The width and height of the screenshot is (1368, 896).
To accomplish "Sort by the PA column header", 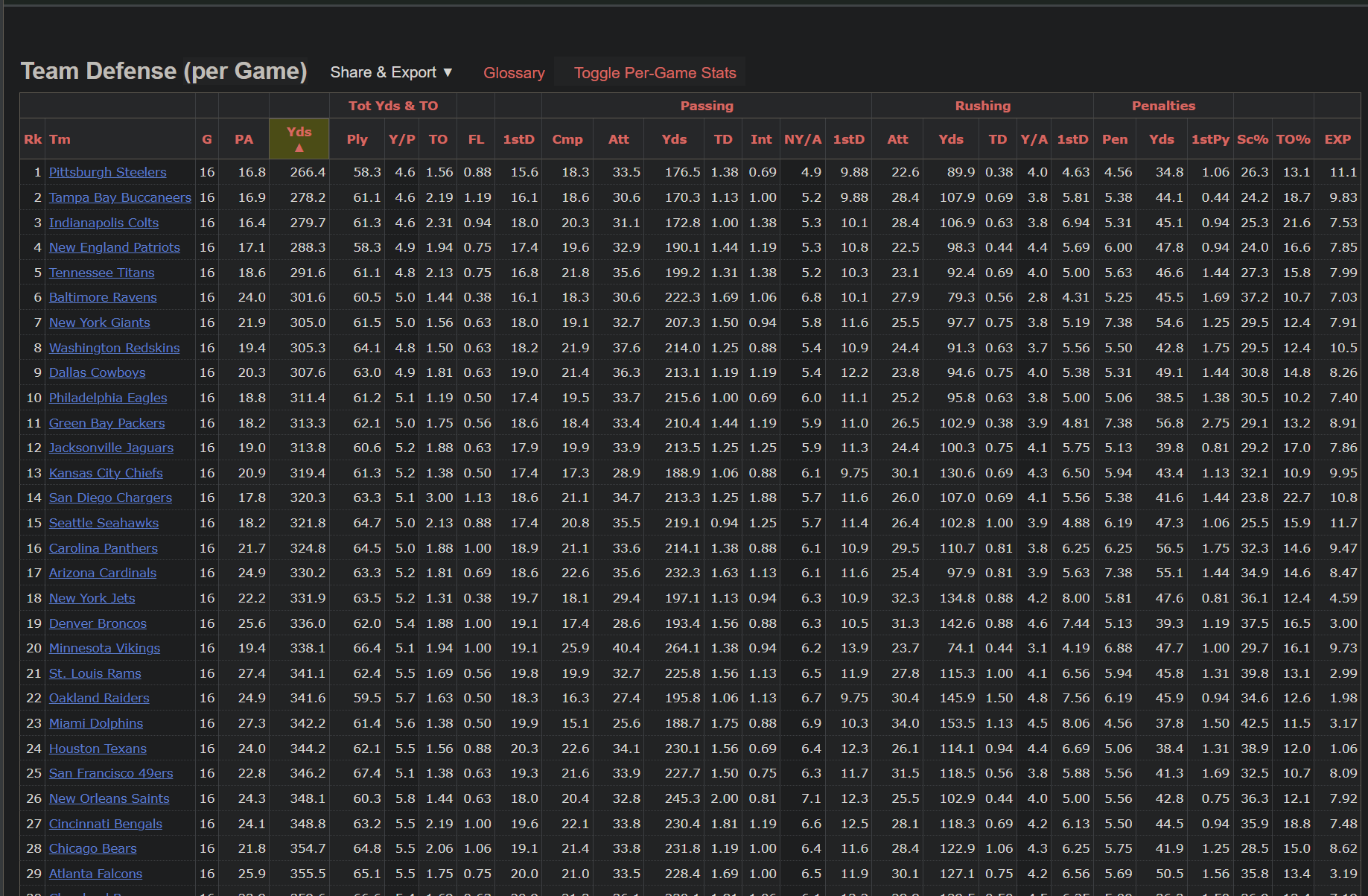I will [244, 139].
